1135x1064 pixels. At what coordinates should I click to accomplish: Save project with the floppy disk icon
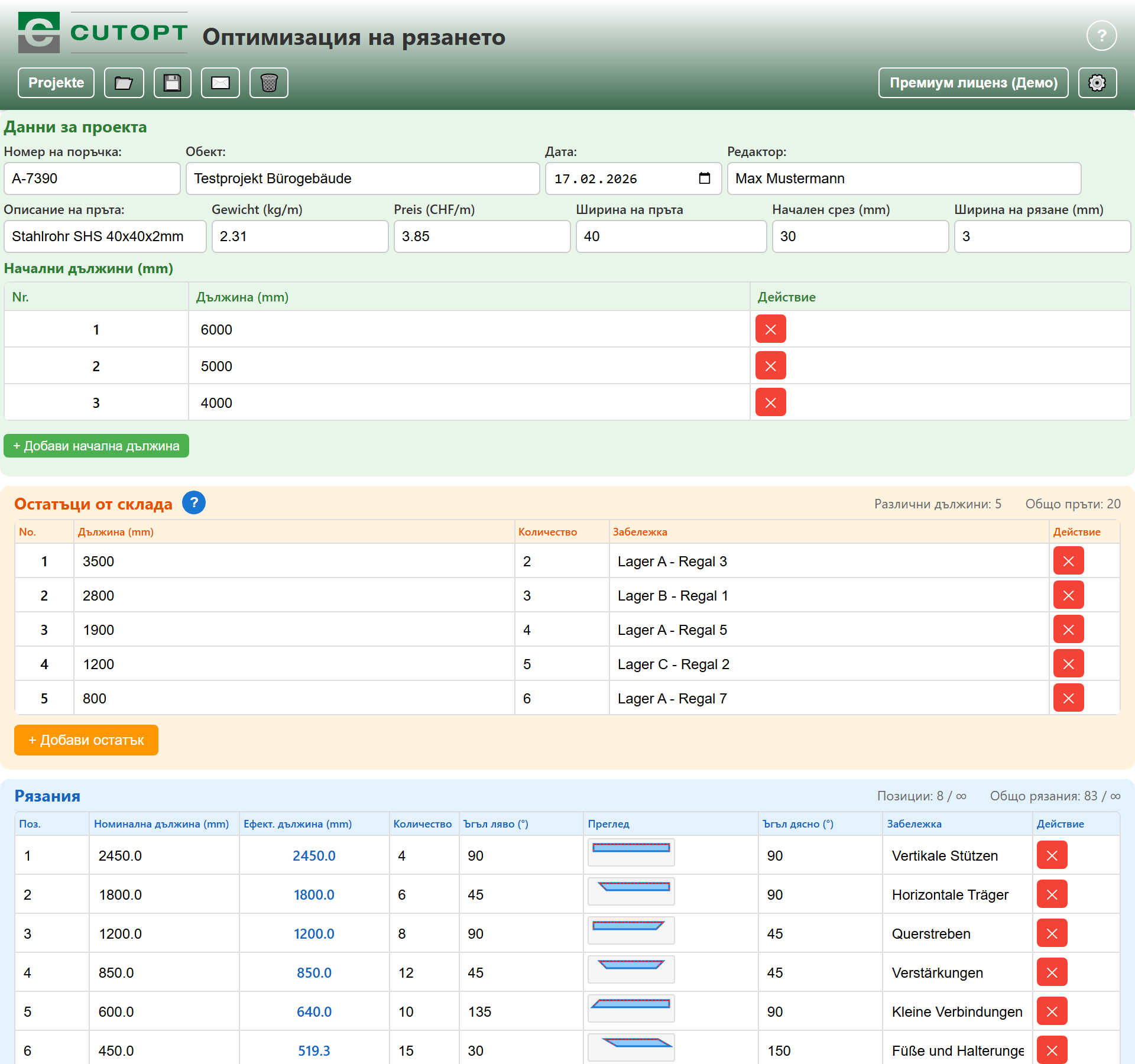coord(173,83)
